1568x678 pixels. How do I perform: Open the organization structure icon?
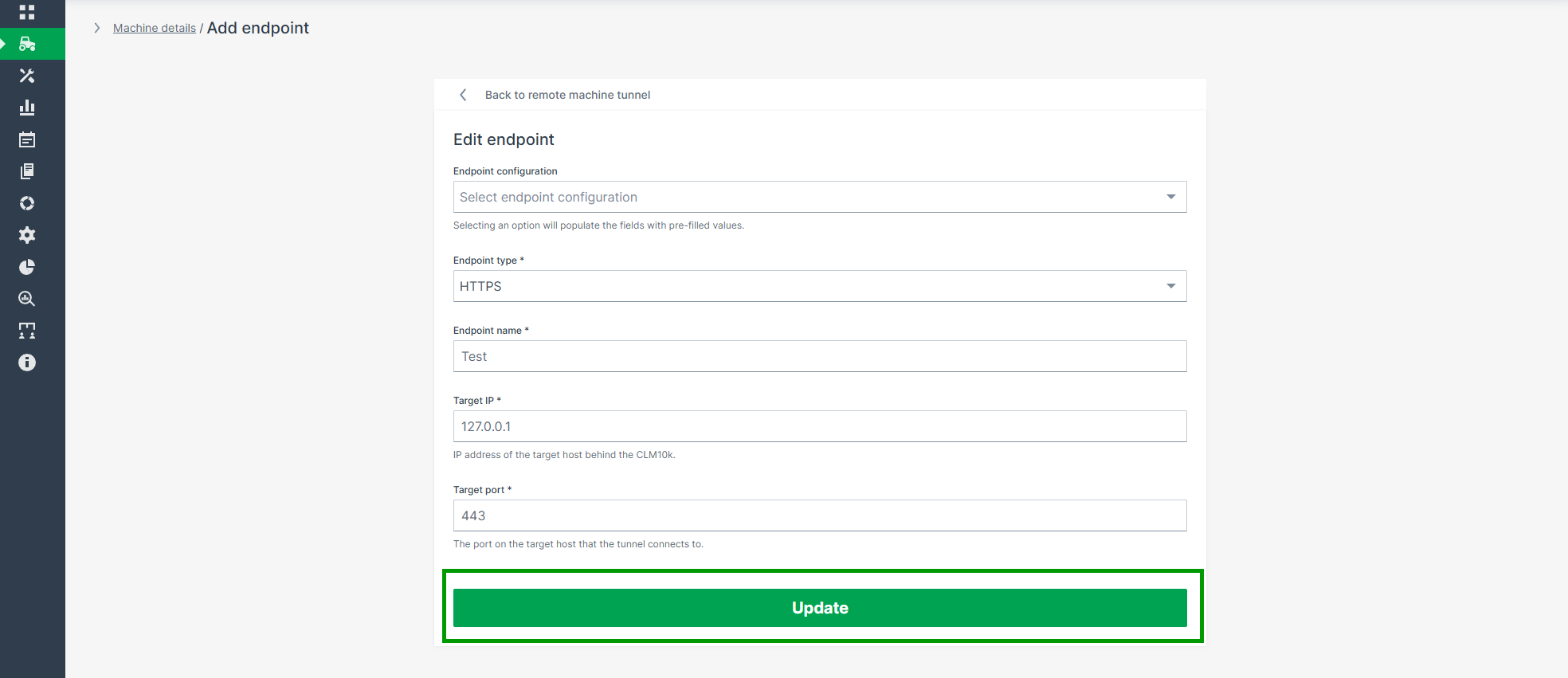27,331
